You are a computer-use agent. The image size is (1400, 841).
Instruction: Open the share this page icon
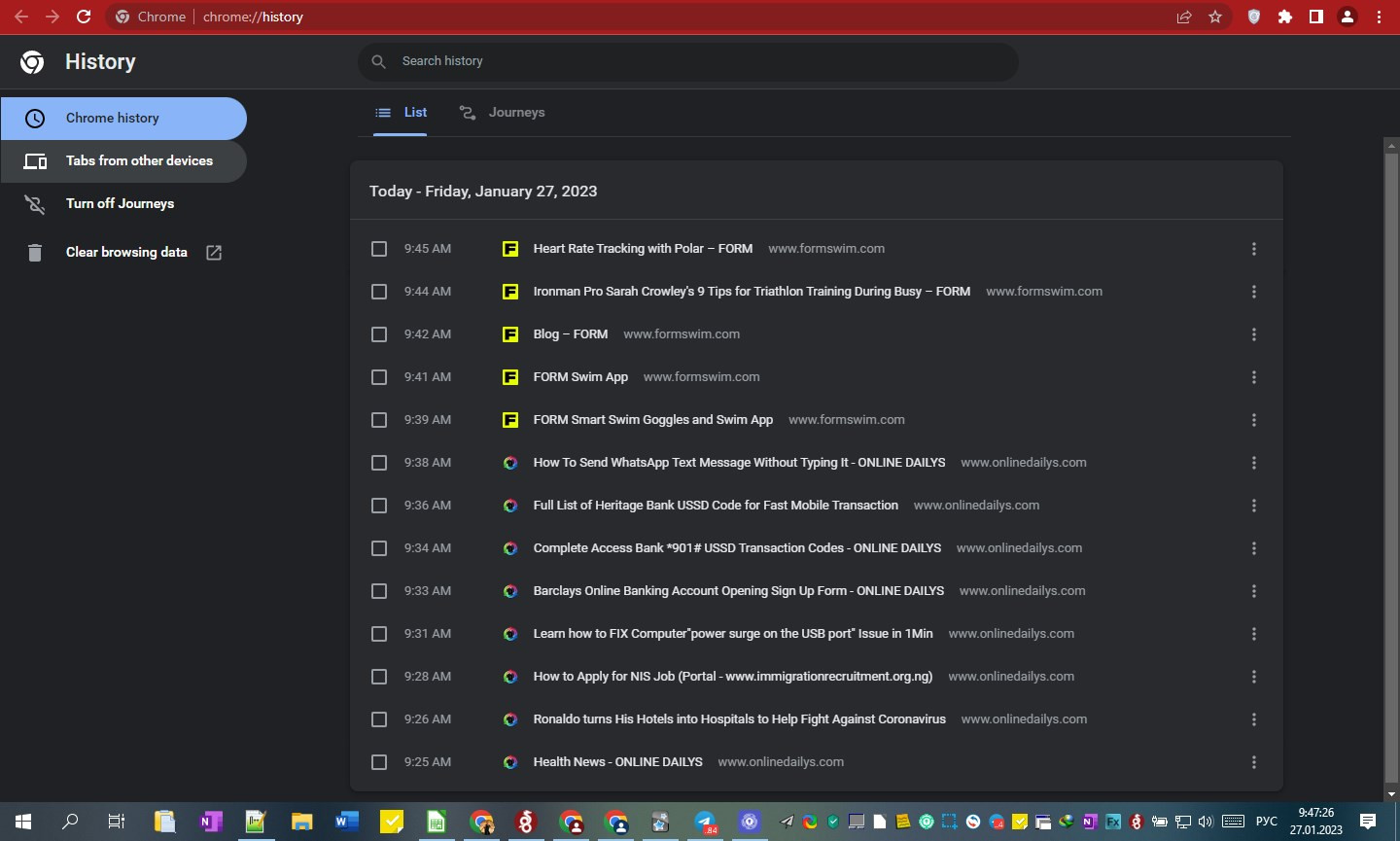pos(1184,17)
